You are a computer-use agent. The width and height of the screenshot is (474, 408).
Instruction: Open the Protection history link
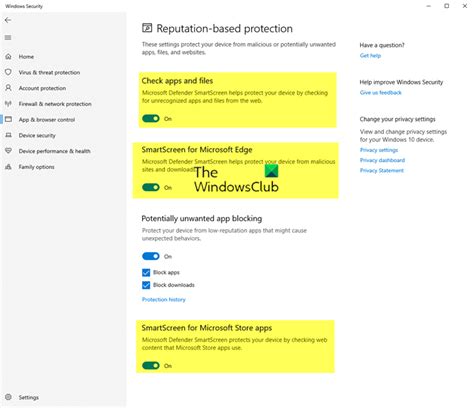coord(164,299)
